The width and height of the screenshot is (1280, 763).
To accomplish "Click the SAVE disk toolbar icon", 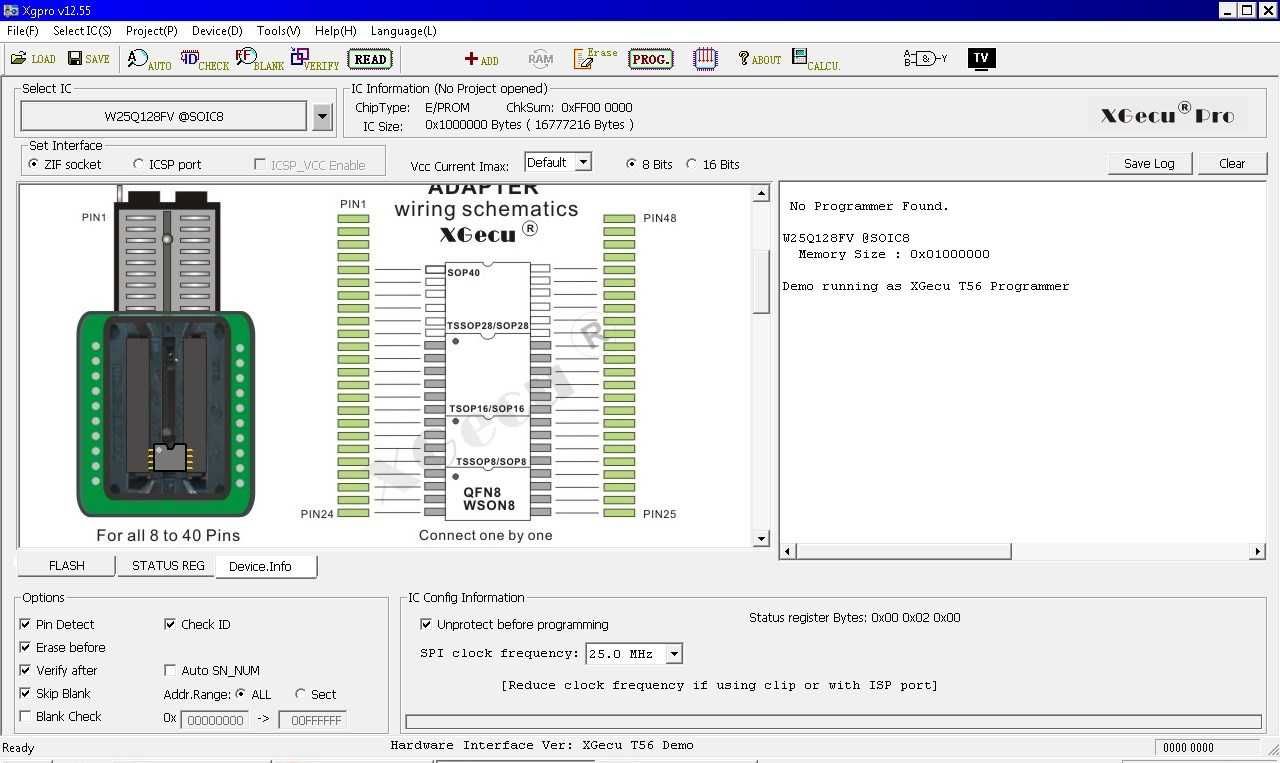I will pyautogui.click(x=89, y=59).
